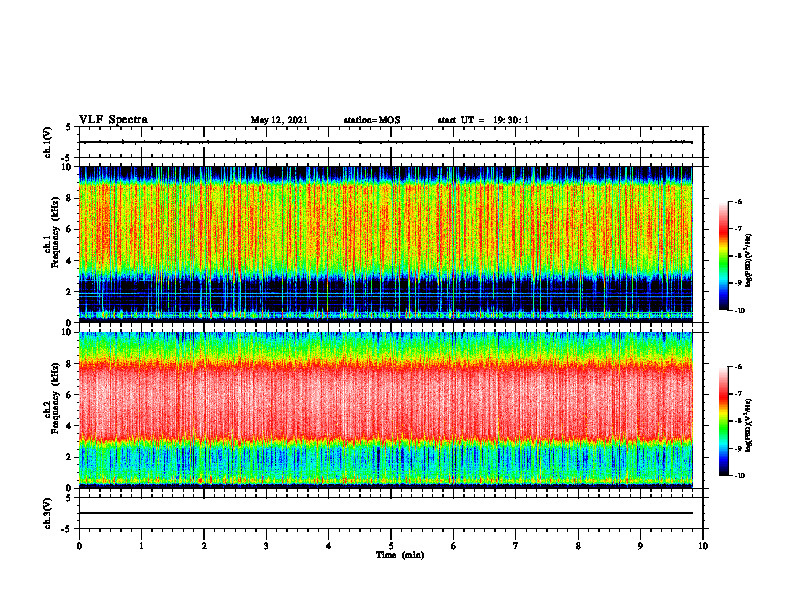Select the ch.1 spectrogram plot
Image resolution: width=792 pixels, height=612 pixels.
(x=386, y=244)
